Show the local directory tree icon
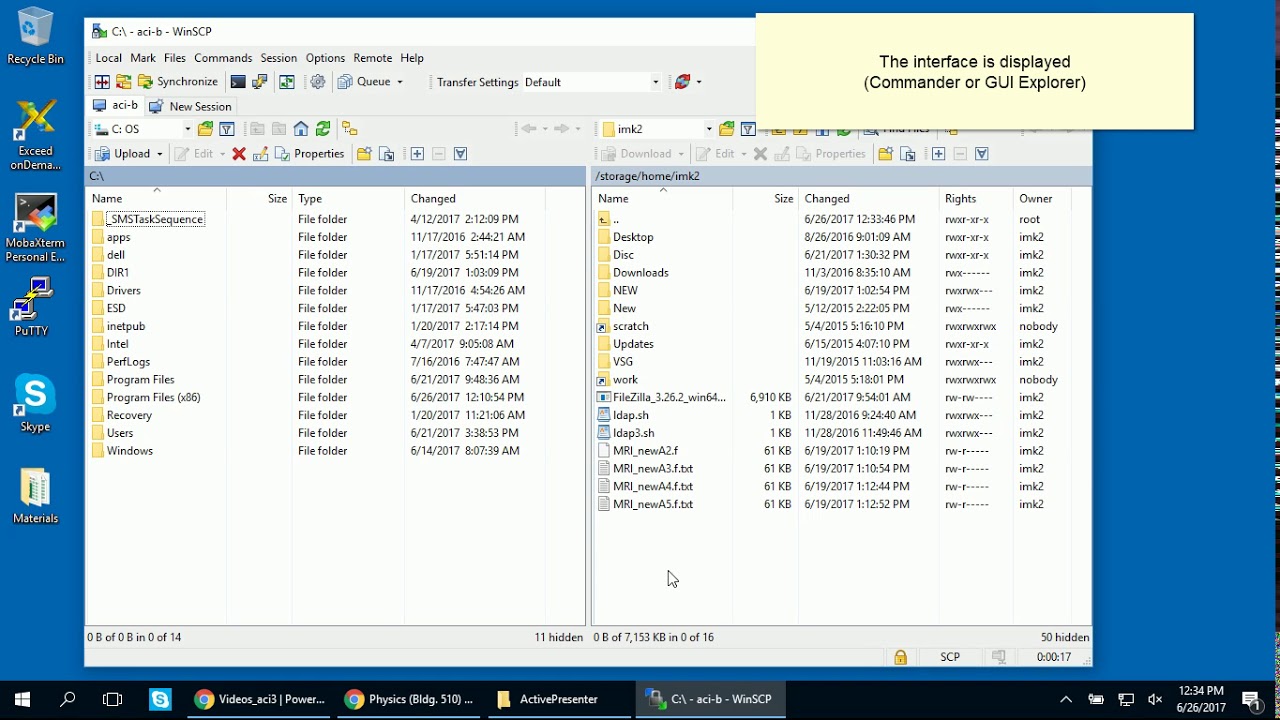Viewport: 1280px width, 720px height. (x=349, y=129)
